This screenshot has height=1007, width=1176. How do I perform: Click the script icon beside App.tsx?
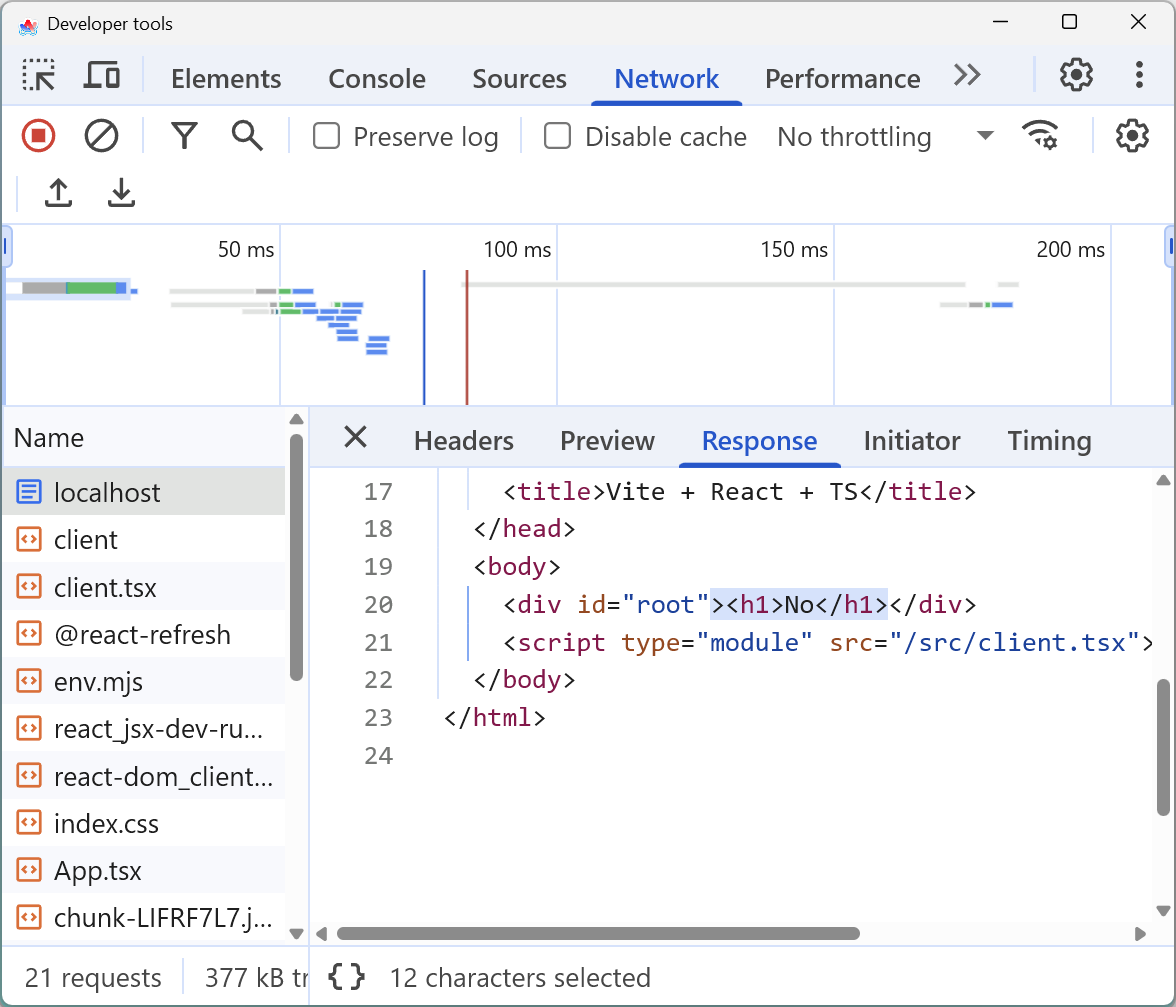[x=28, y=870]
